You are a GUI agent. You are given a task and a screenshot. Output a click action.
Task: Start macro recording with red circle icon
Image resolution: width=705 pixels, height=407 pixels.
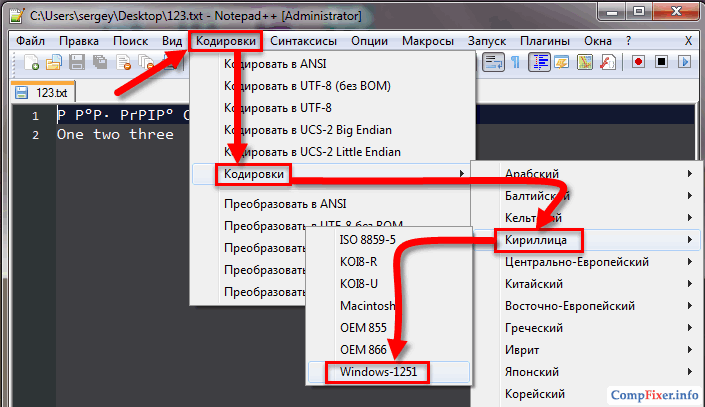click(x=638, y=62)
